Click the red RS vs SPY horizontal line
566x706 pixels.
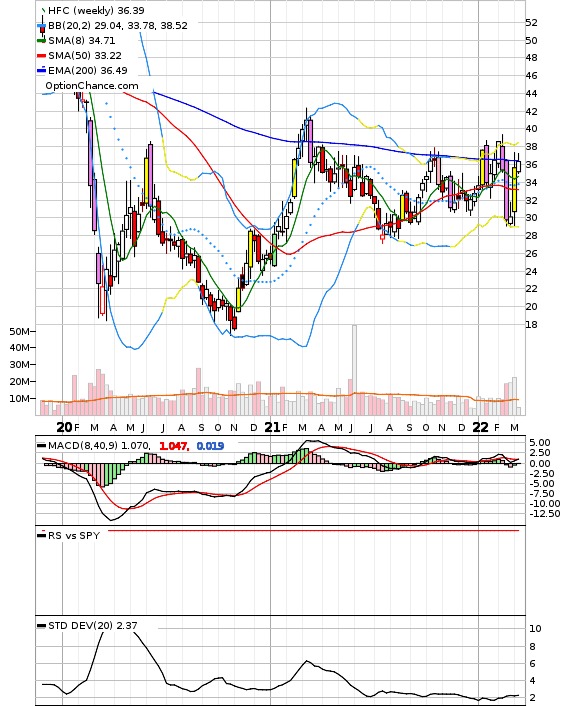point(314,531)
